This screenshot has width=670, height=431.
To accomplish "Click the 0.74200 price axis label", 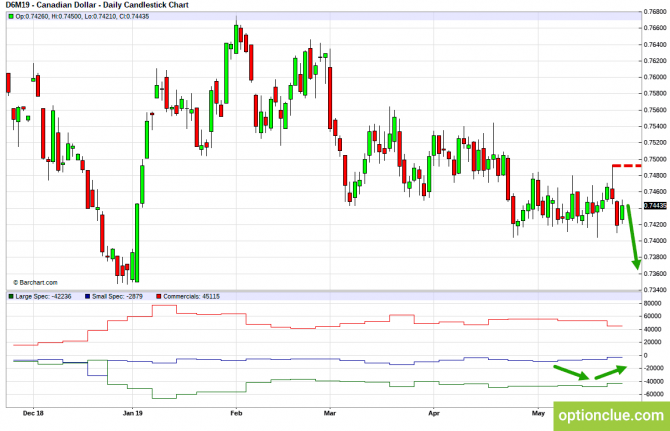I will point(655,225).
